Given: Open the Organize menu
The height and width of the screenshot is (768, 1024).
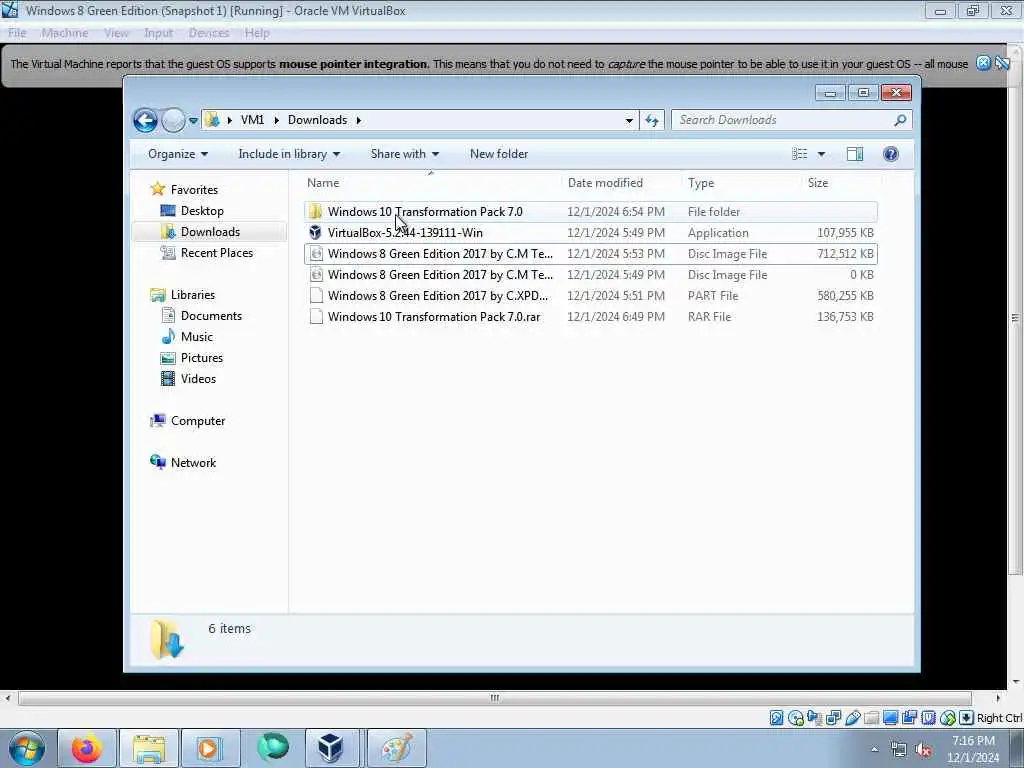Looking at the screenshot, I should tap(178, 154).
